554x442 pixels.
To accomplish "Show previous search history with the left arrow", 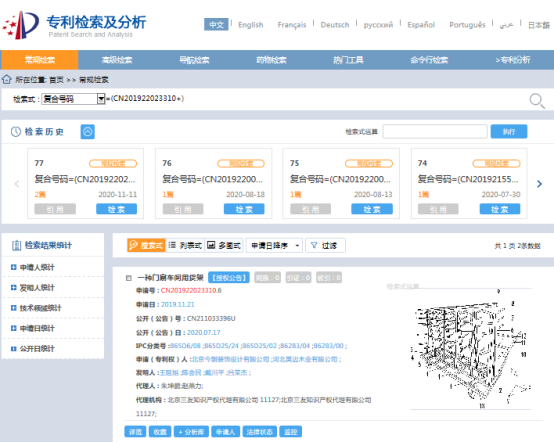I will (x=17, y=184).
